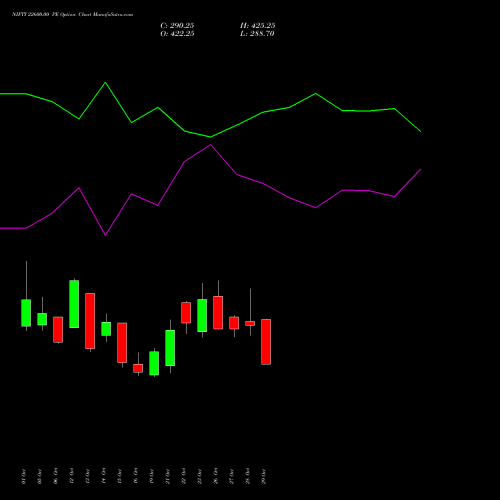Click the green candle above 21 Oct
Viewport: 500px width, 500px height.
click(170, 348)
